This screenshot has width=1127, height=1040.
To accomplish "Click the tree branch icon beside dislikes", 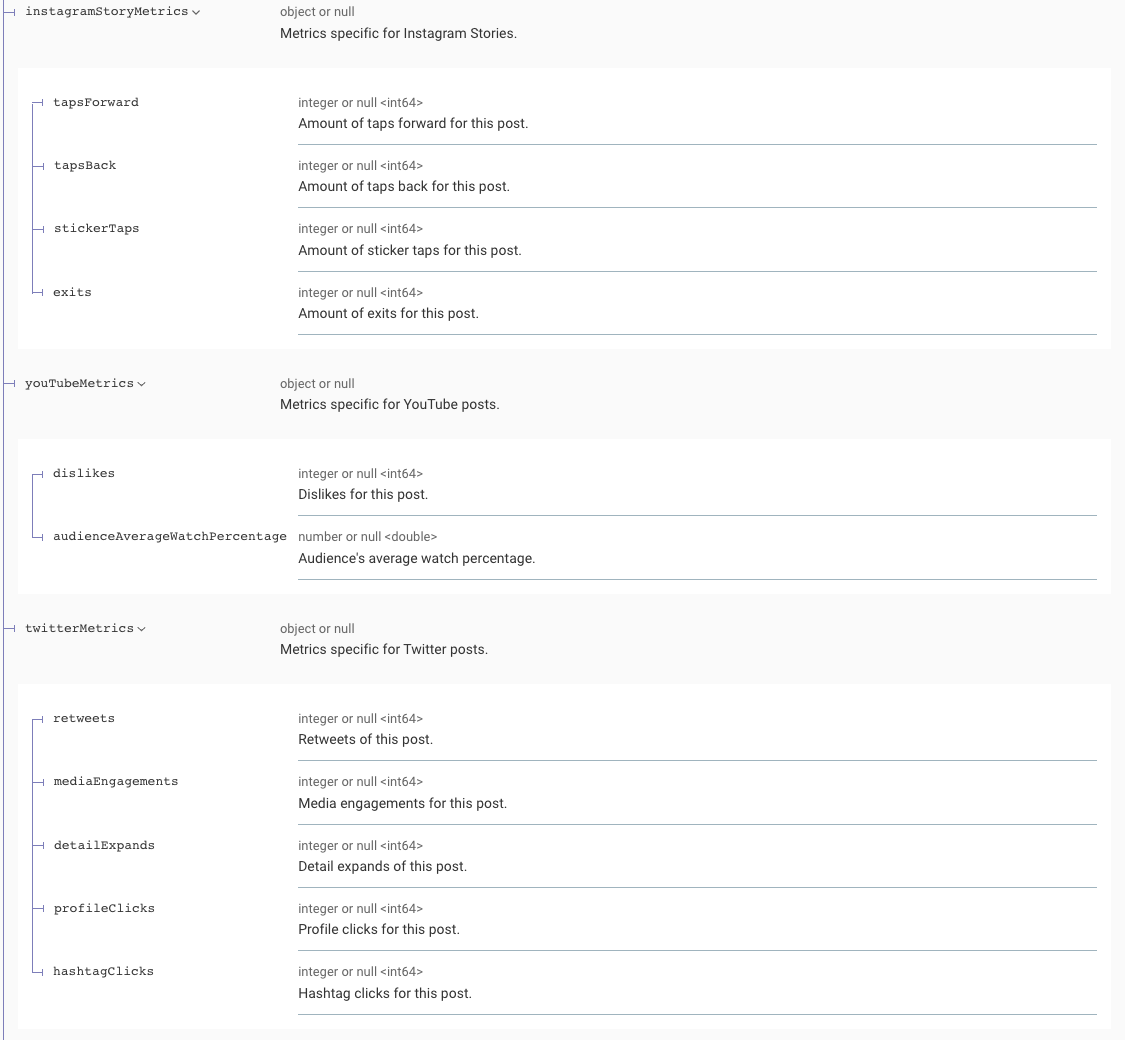I will pyautogui.click(x=41, y=473).
